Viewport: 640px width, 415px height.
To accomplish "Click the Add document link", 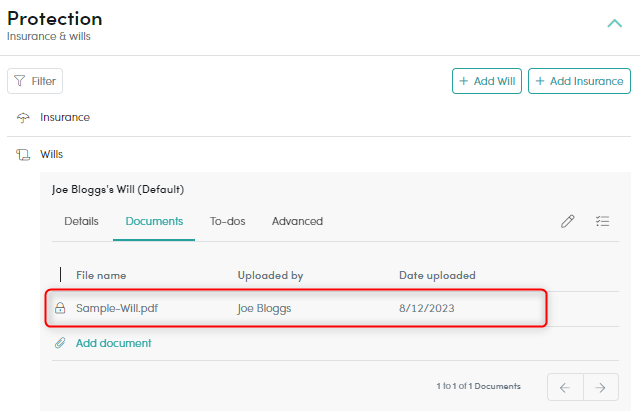I will point(113,343).
